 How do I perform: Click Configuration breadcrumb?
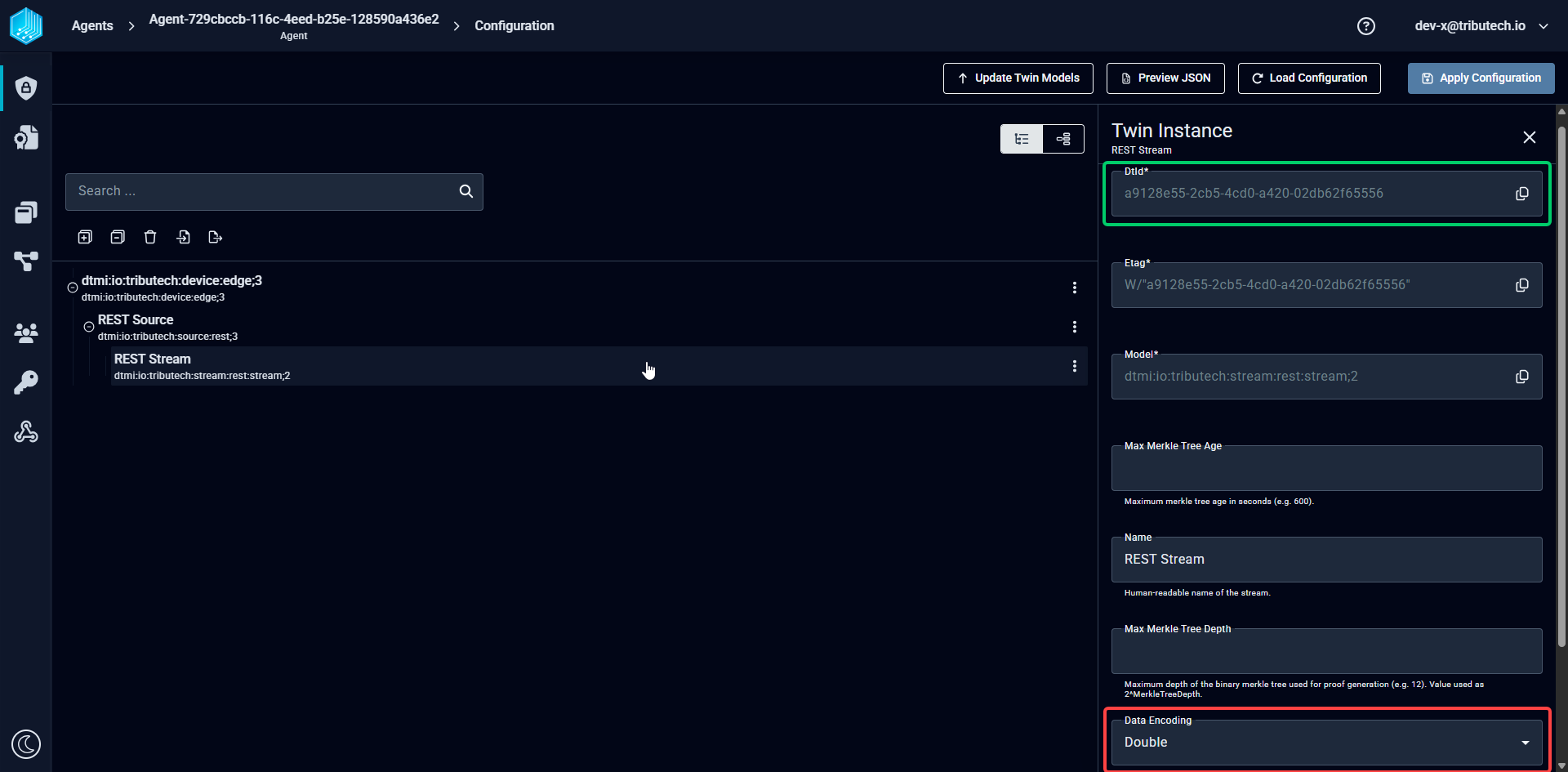pyautogui.click(x=514, y=26)
